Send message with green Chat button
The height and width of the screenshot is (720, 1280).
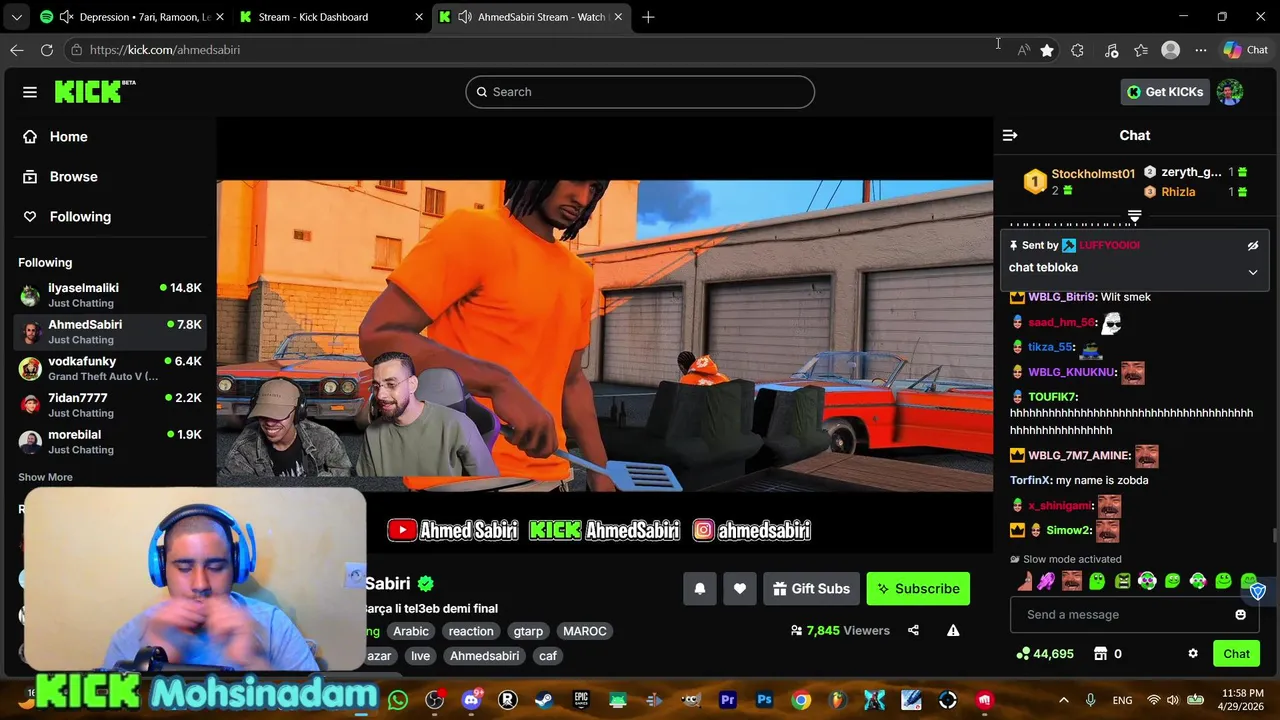pos(1236,654)
